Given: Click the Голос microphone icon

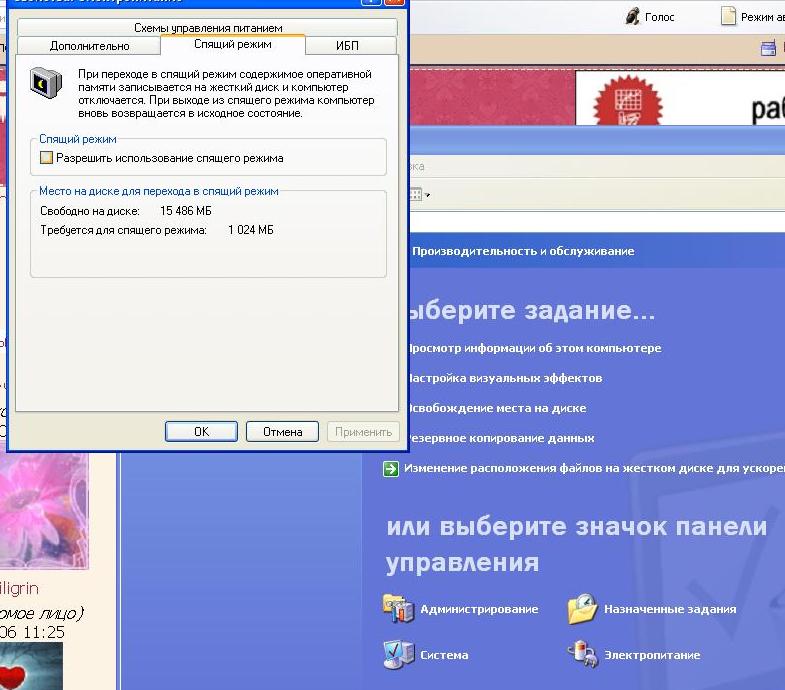Looking at the screenshot, I should click(x=633, y=17).
